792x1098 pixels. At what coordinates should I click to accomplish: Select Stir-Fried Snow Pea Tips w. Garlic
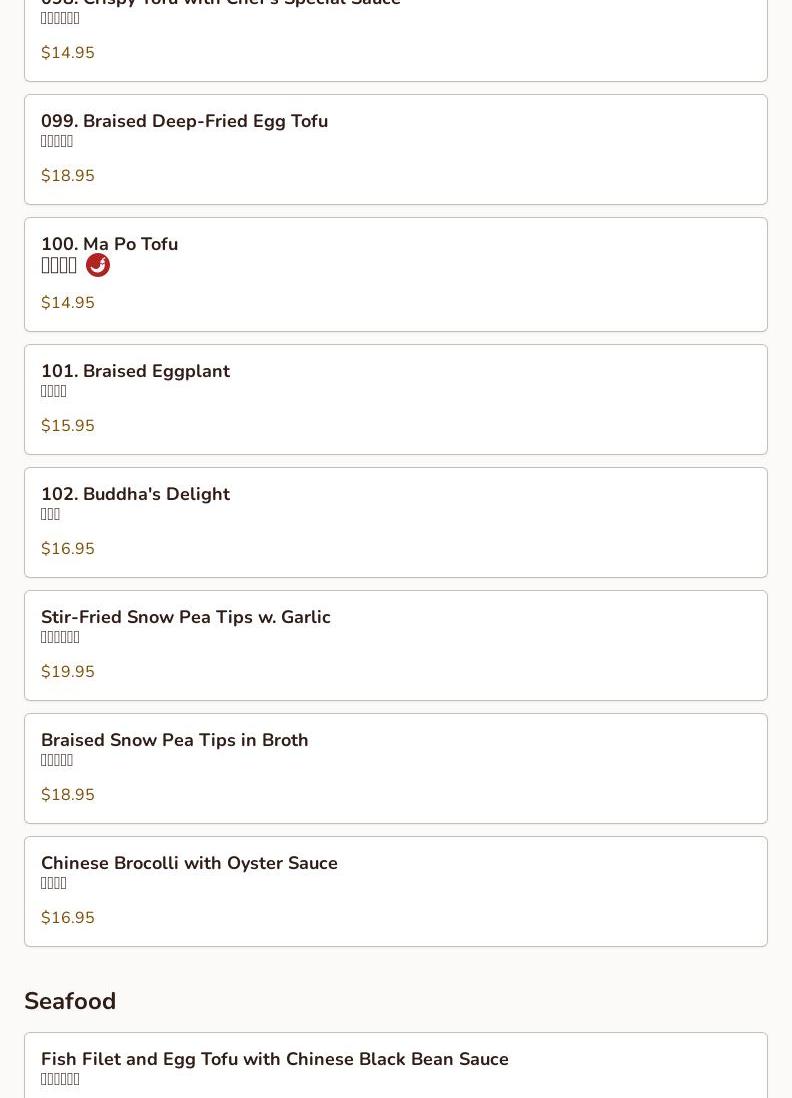point(185,617)
